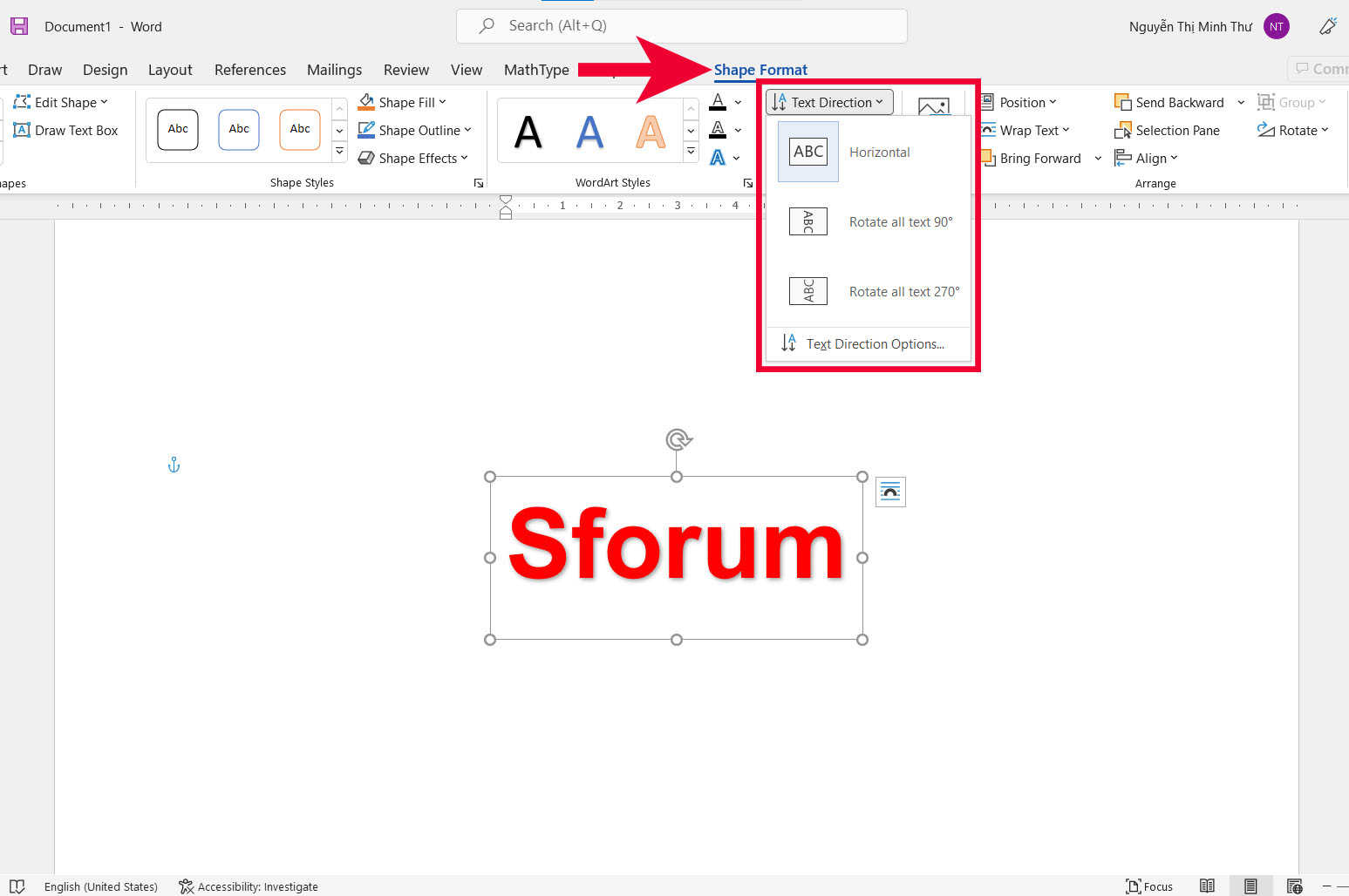
Task: Open the Shape Effects dropdown
Action: click(413, 158)
